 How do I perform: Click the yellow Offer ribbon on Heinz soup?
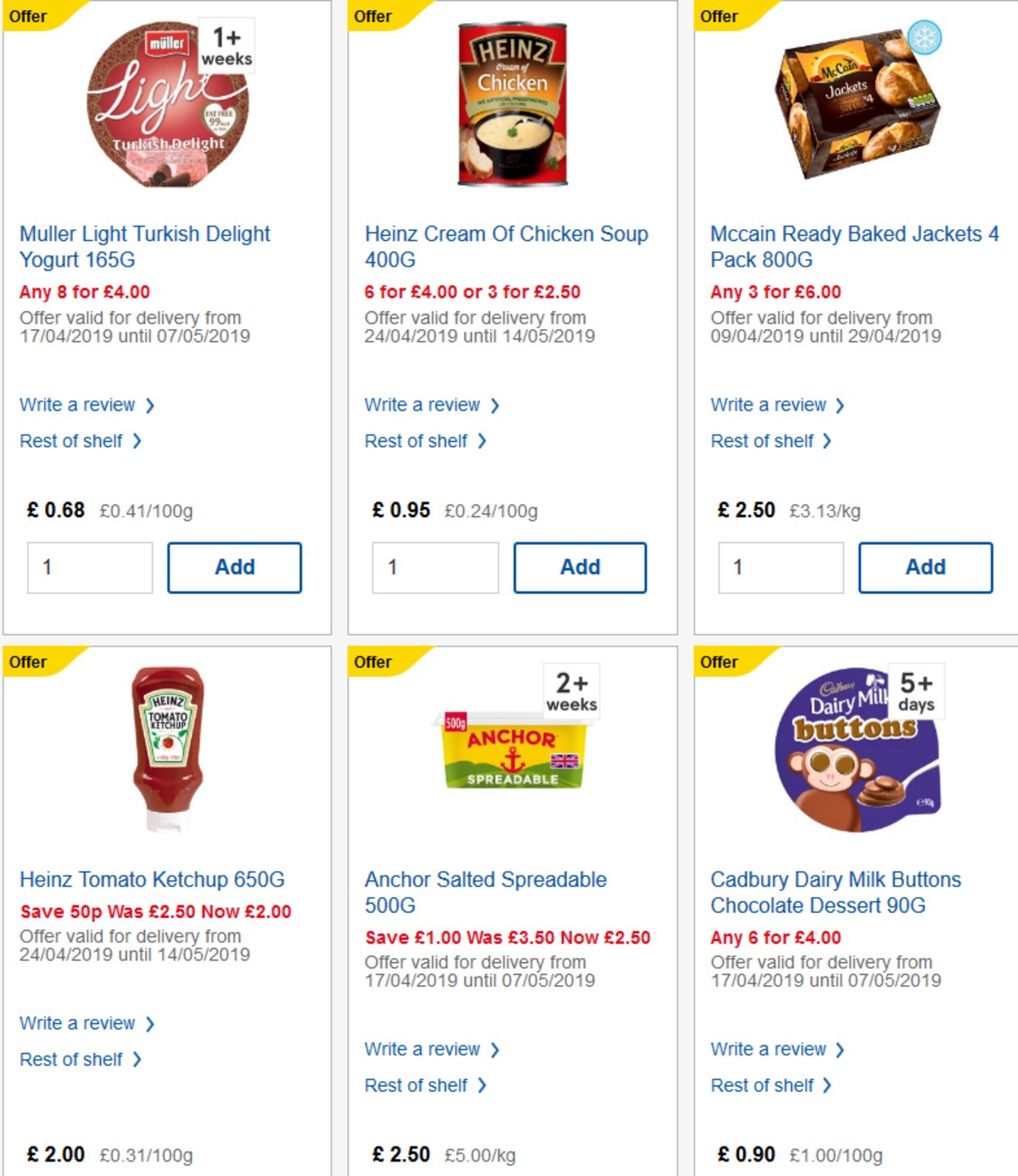374,16
